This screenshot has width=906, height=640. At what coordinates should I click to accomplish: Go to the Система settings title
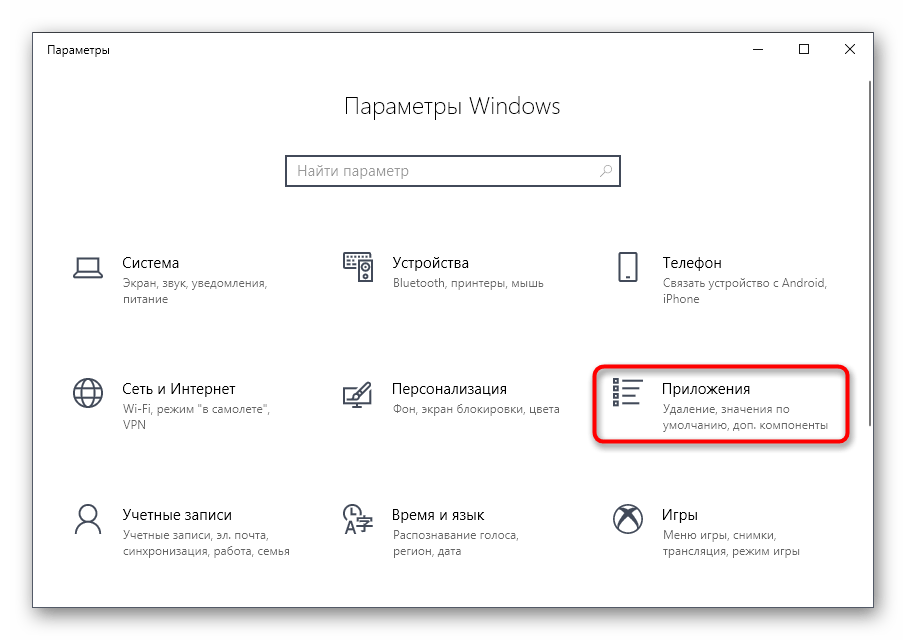point(150,263)
